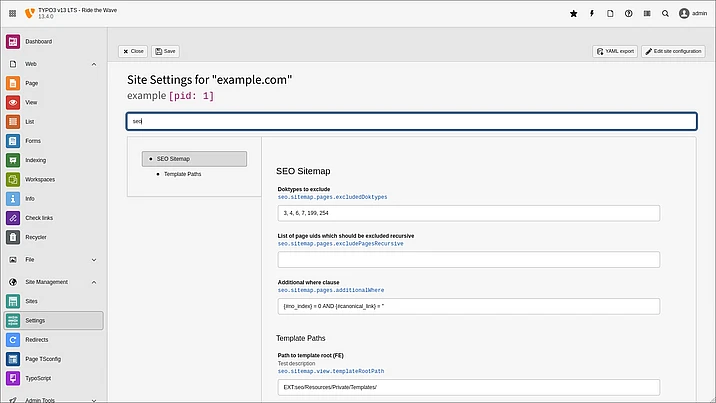Click the flush cache lightning icon
The height and width of the screenshot is (403, 716).
click(x=592, y=14)
